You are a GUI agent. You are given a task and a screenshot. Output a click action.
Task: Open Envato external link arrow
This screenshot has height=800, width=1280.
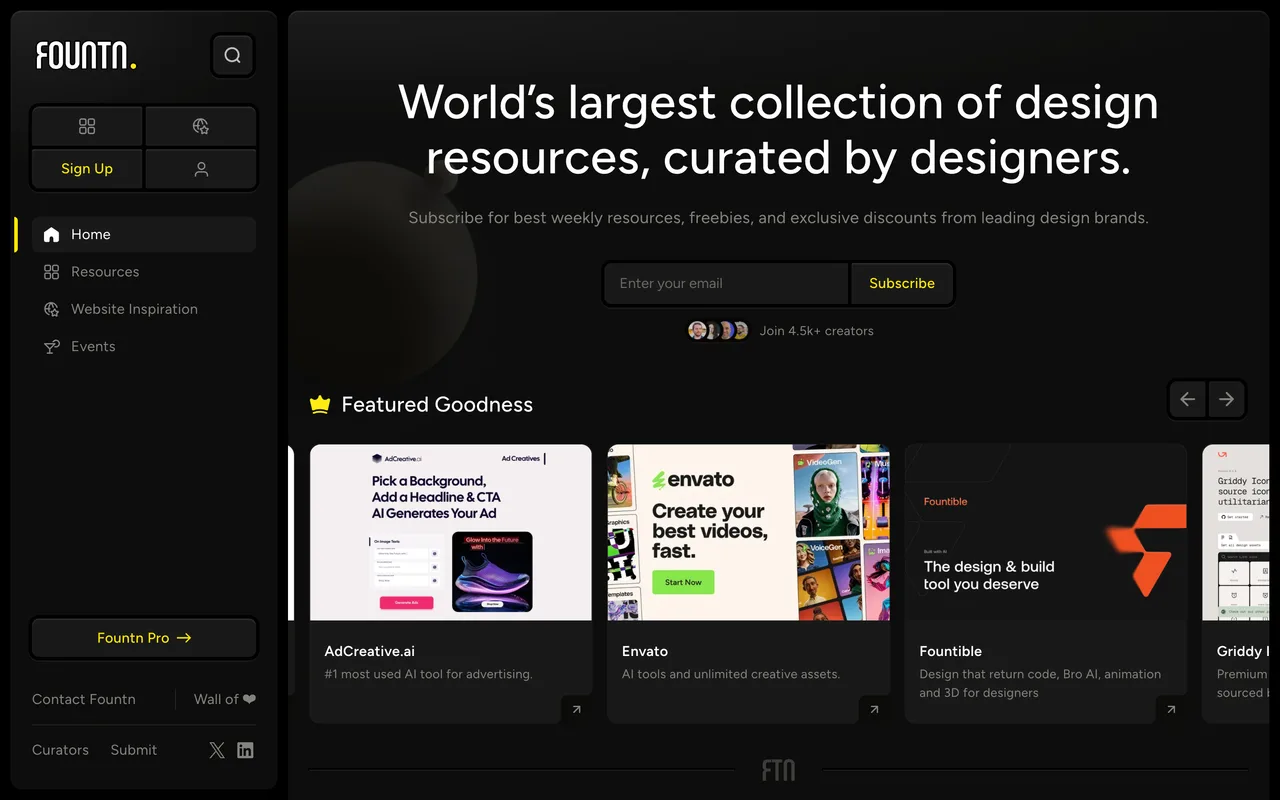[874, 709]
